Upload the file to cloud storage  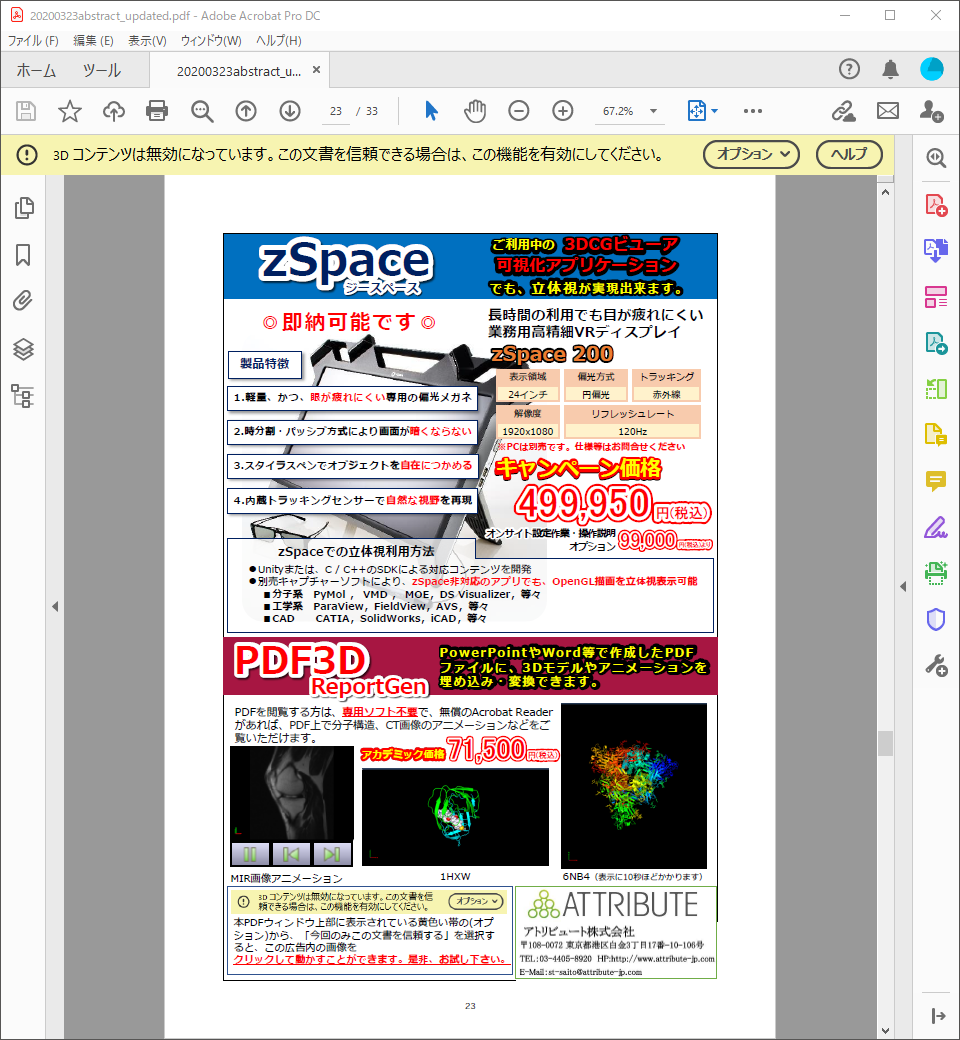click(113, 111)
